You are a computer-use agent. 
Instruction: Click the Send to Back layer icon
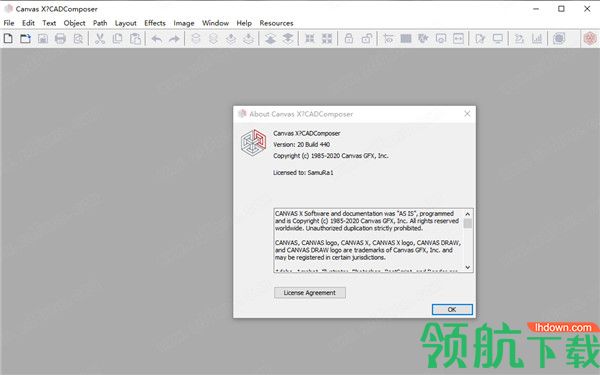click(288, 38)
